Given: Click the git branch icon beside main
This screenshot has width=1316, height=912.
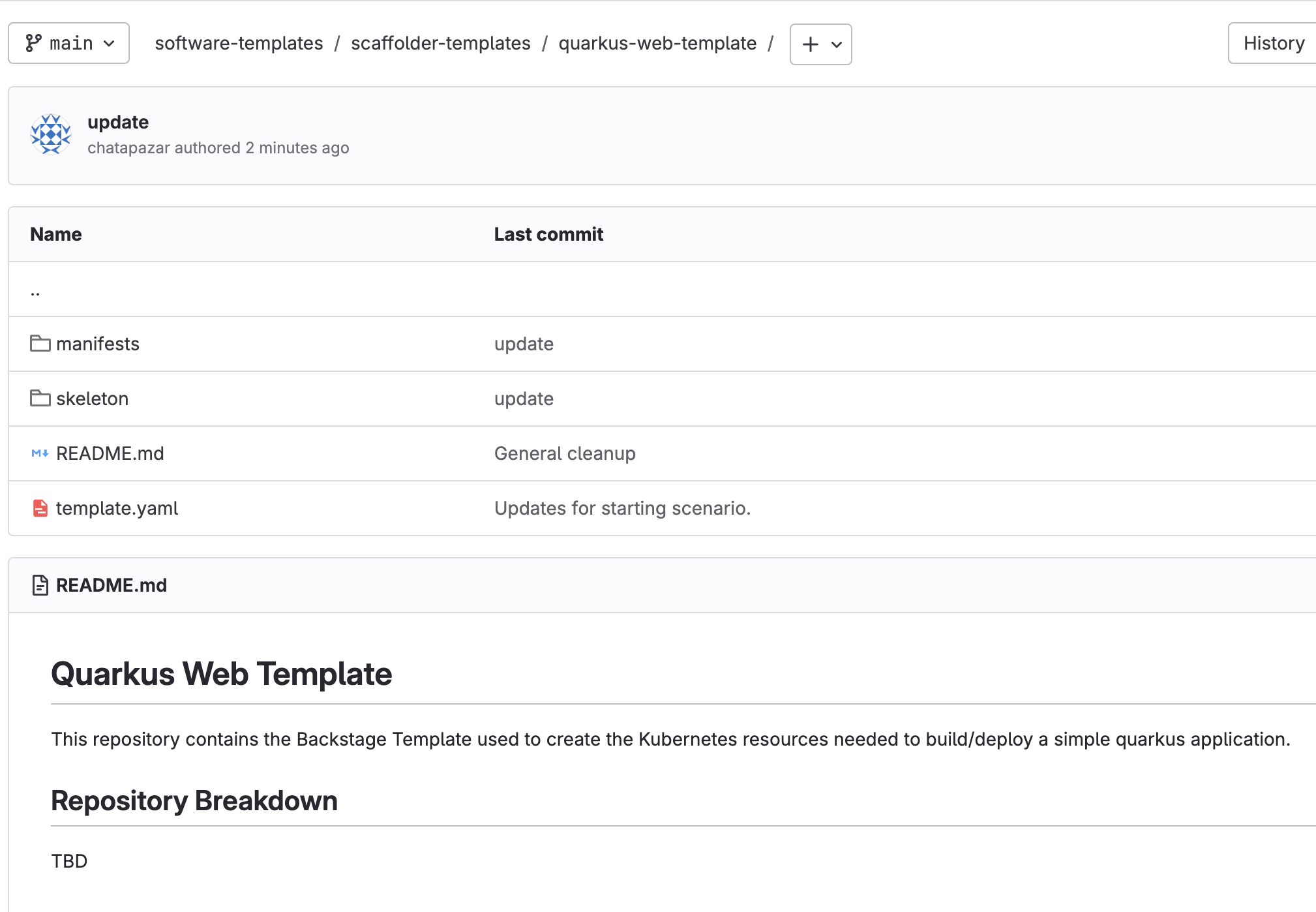Looking at the screenshot, I should (x=33, y=43).
